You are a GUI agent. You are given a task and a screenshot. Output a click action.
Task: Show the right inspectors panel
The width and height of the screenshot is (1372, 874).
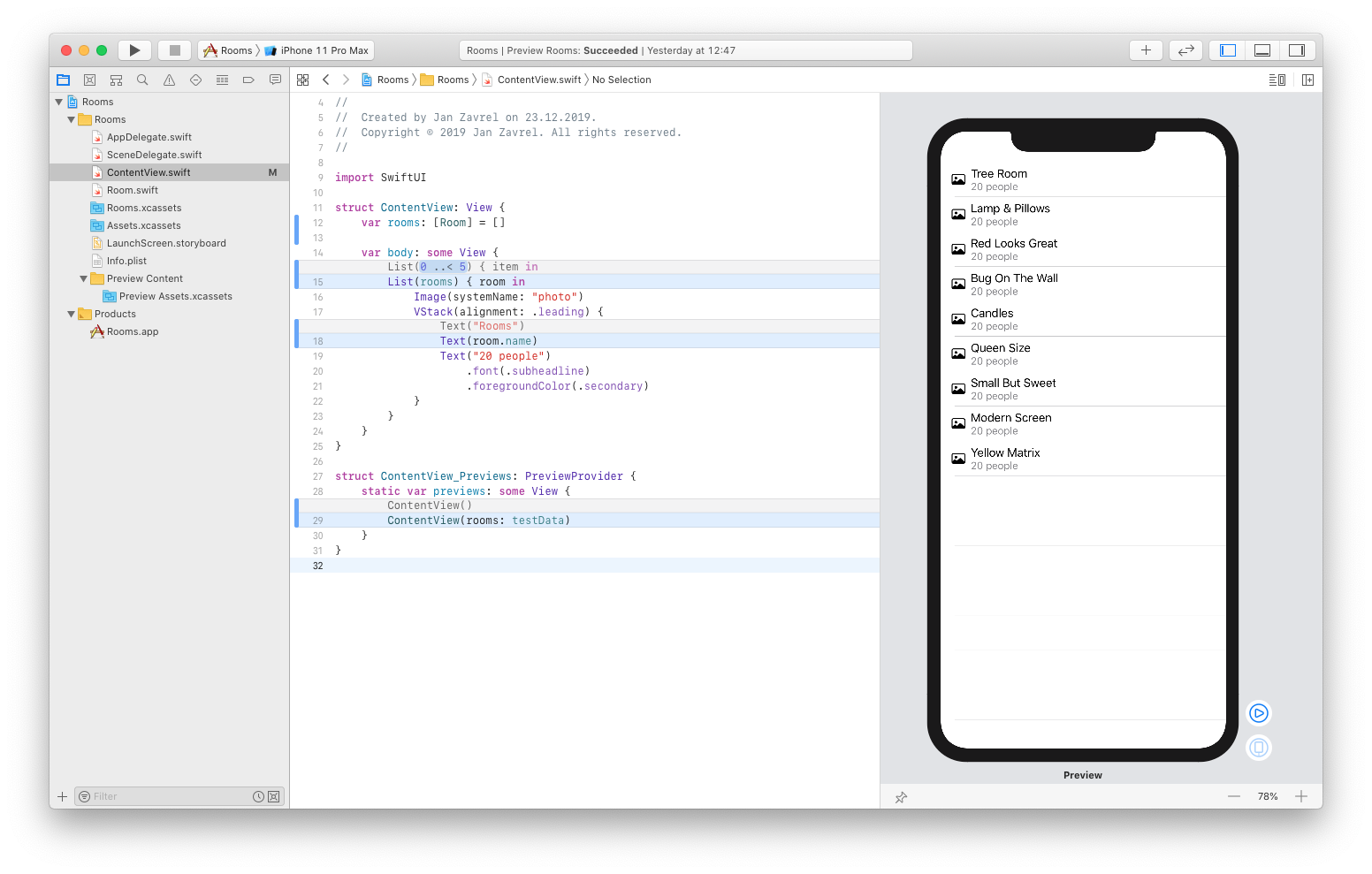point(1297,49)
